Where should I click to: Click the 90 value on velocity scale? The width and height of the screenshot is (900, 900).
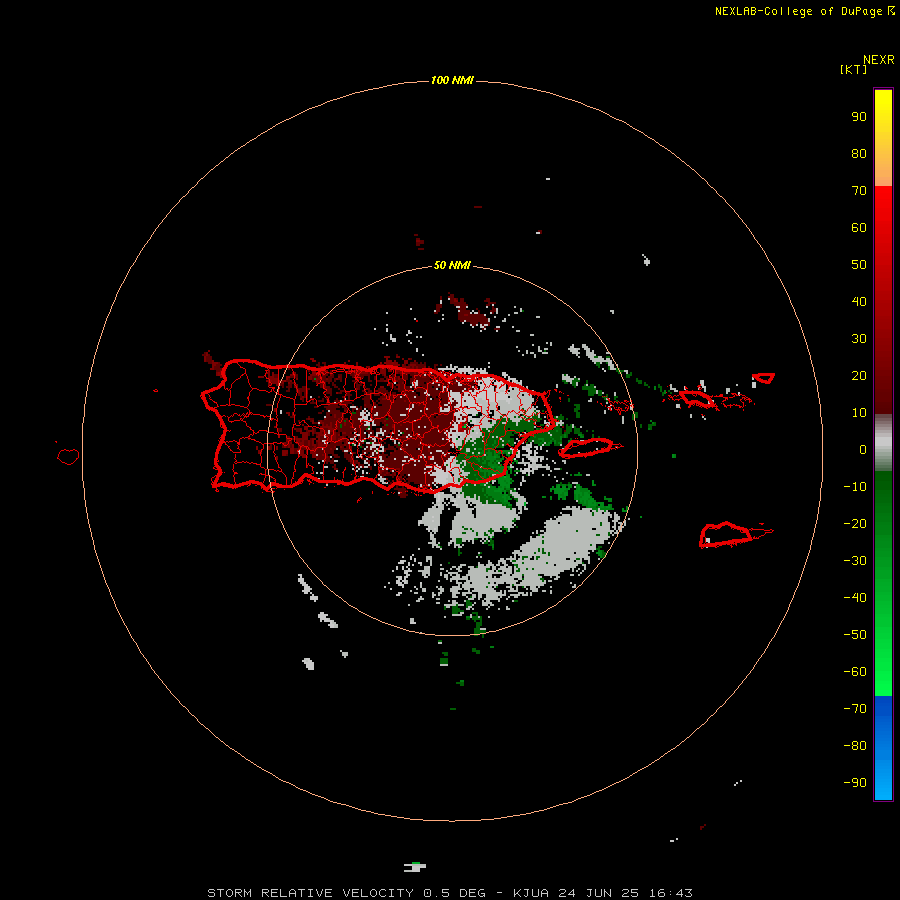coord(859,117)
